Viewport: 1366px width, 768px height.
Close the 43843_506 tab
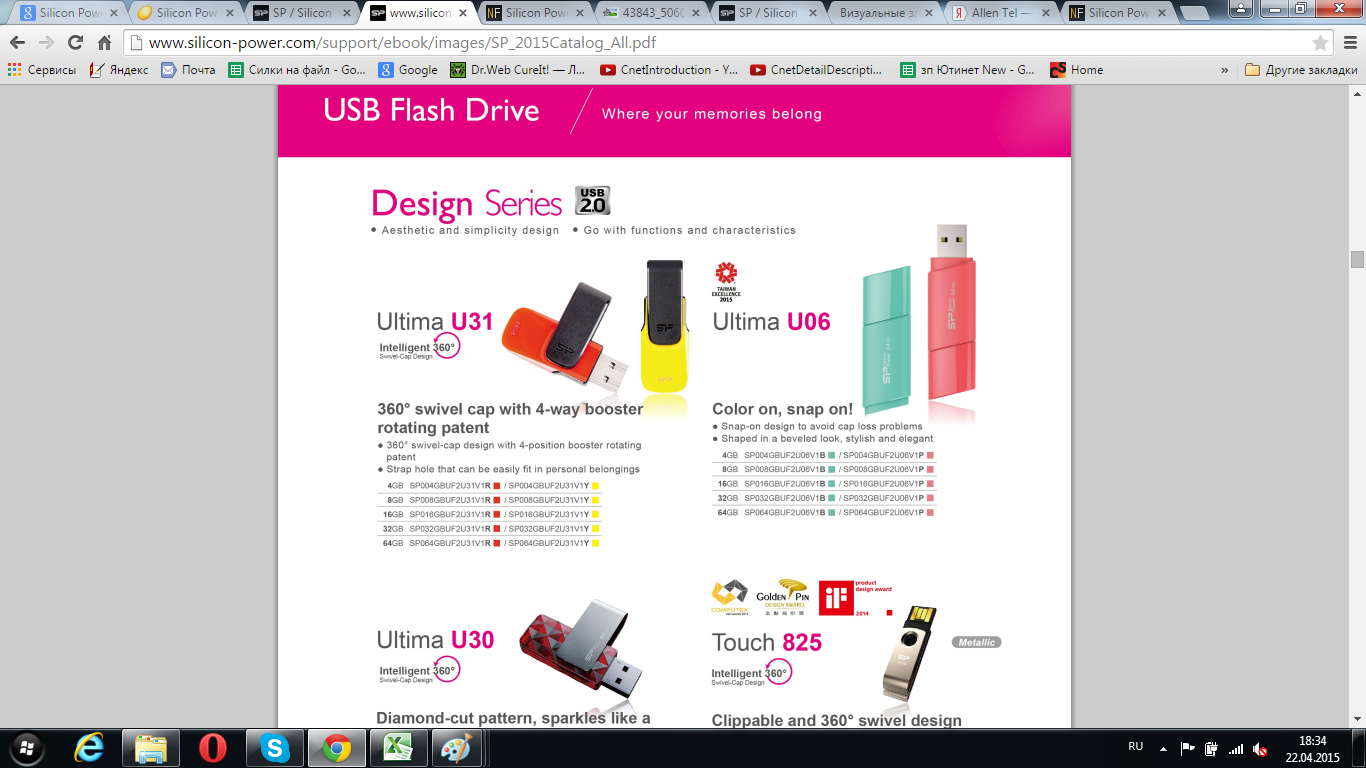click(x=696, y=13)
